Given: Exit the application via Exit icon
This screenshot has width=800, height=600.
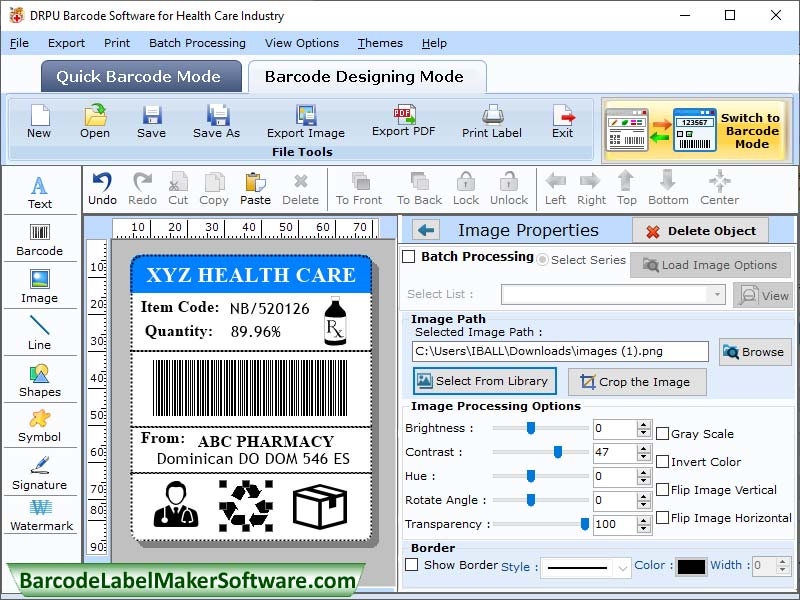Looking at the screenshot, I should (563, 121).
